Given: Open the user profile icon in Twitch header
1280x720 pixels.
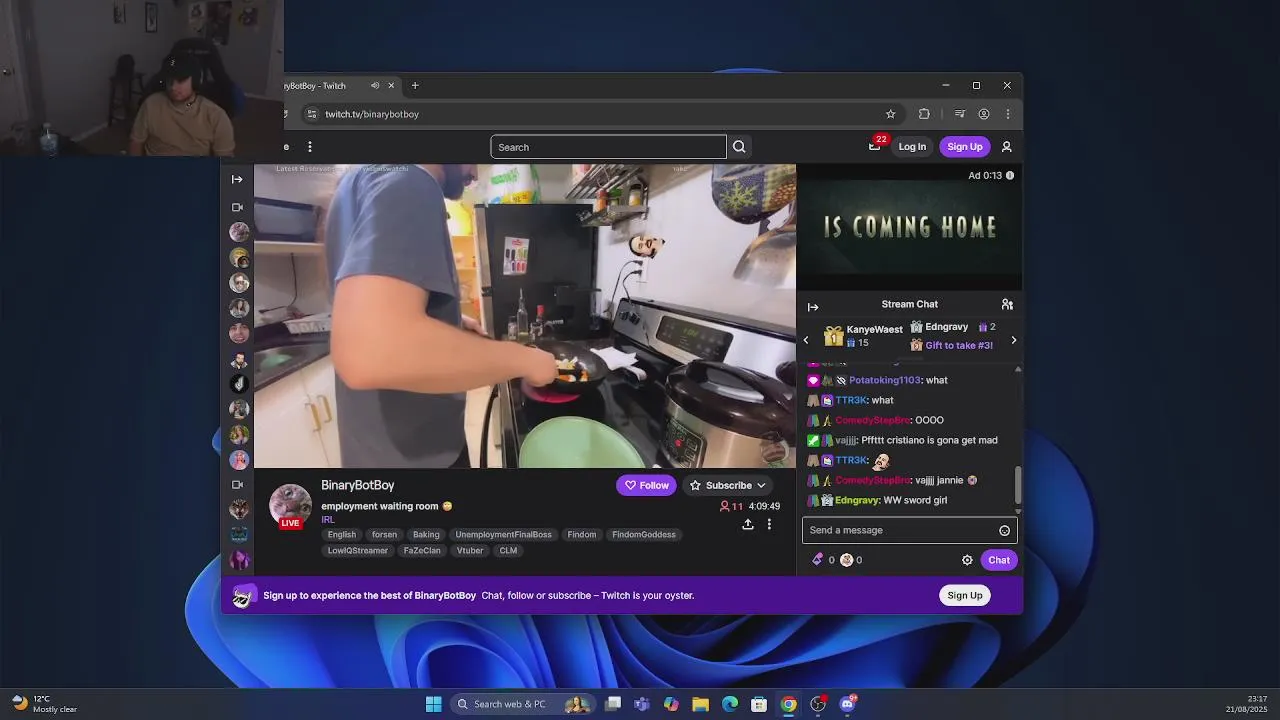Looking at the screenshot, I should point(1007,147).
